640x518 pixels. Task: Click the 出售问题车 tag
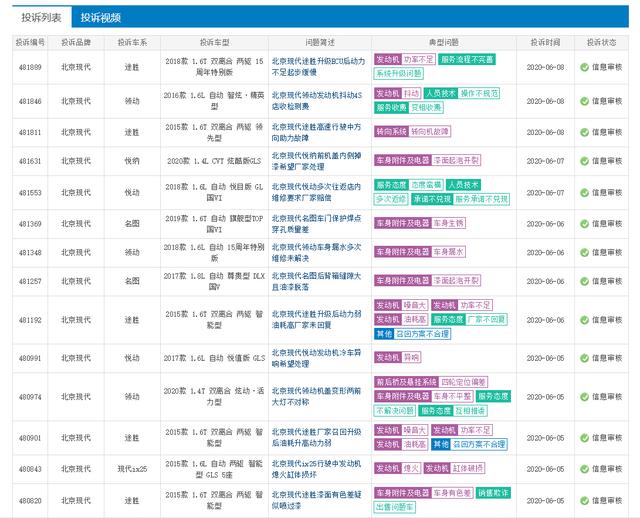(394, 507)
